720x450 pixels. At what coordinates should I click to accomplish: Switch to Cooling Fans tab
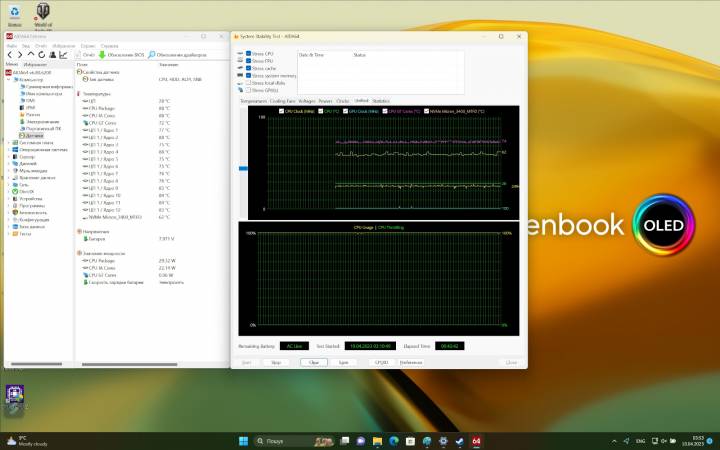click(x=282, y=101)
